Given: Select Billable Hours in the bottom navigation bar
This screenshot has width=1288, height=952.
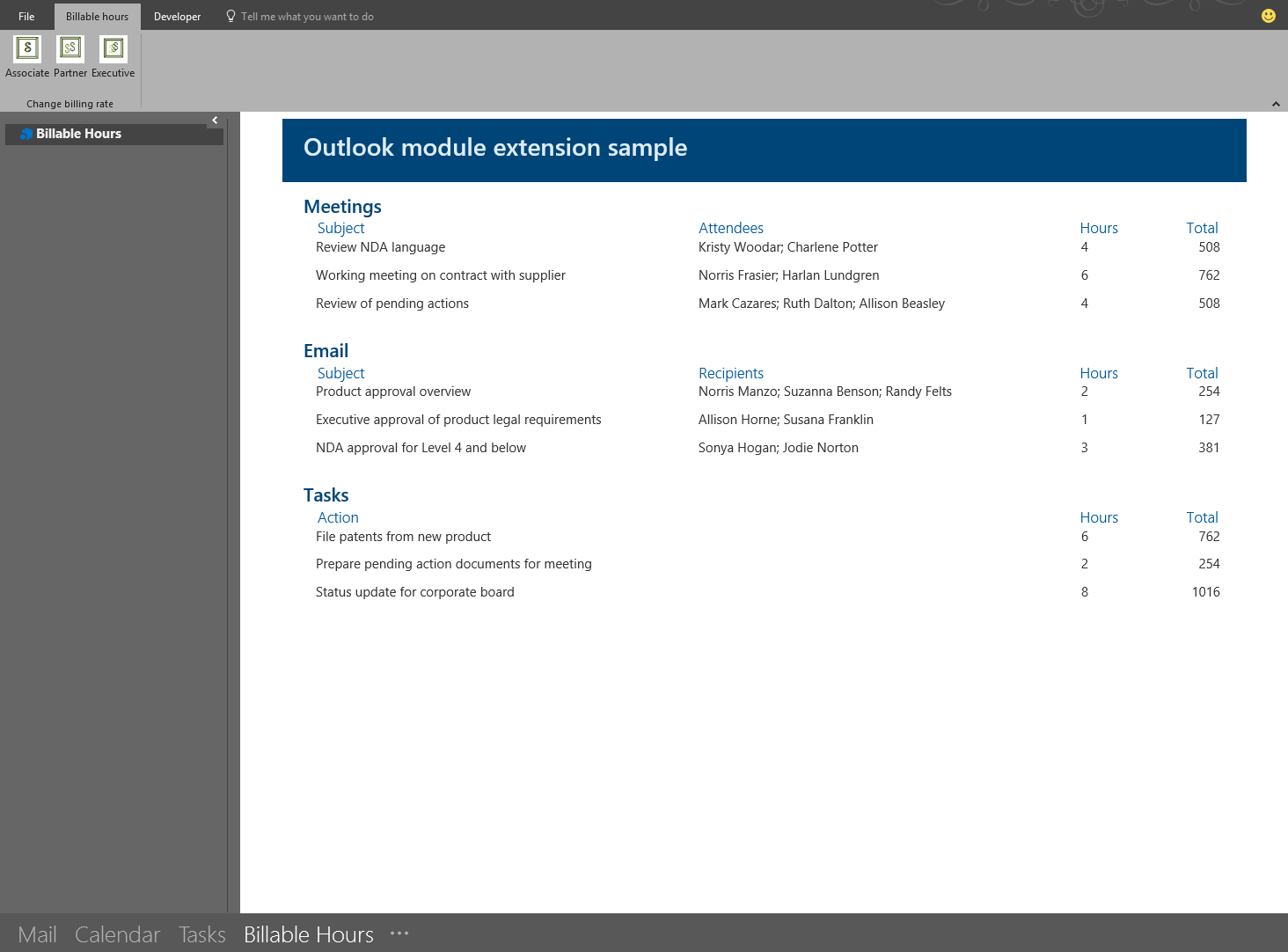Looking at the screenshot, I should [x=309, y=934].
